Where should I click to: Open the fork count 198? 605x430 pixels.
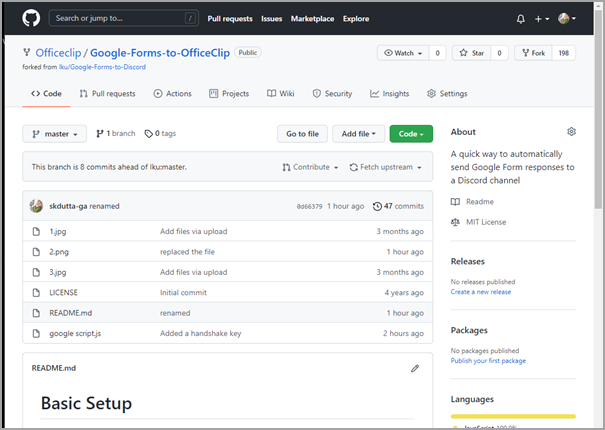pos(564,53)
